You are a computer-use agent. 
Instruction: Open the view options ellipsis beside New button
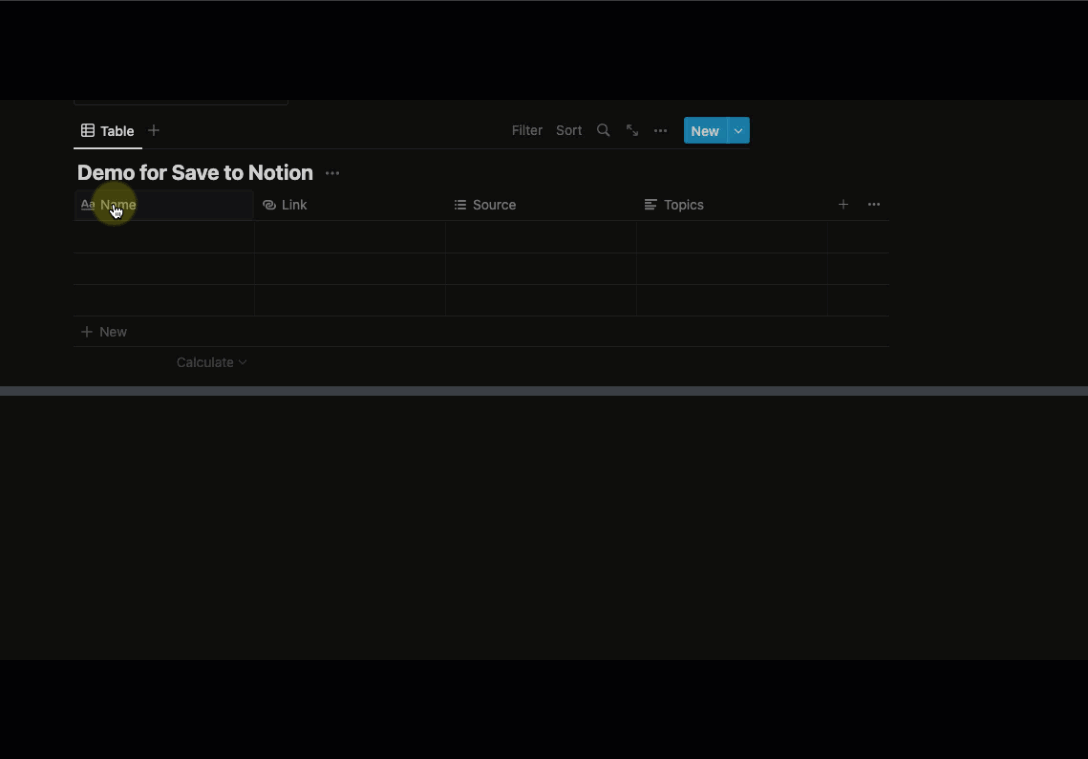pyautogui.click(x=660, y=131)
